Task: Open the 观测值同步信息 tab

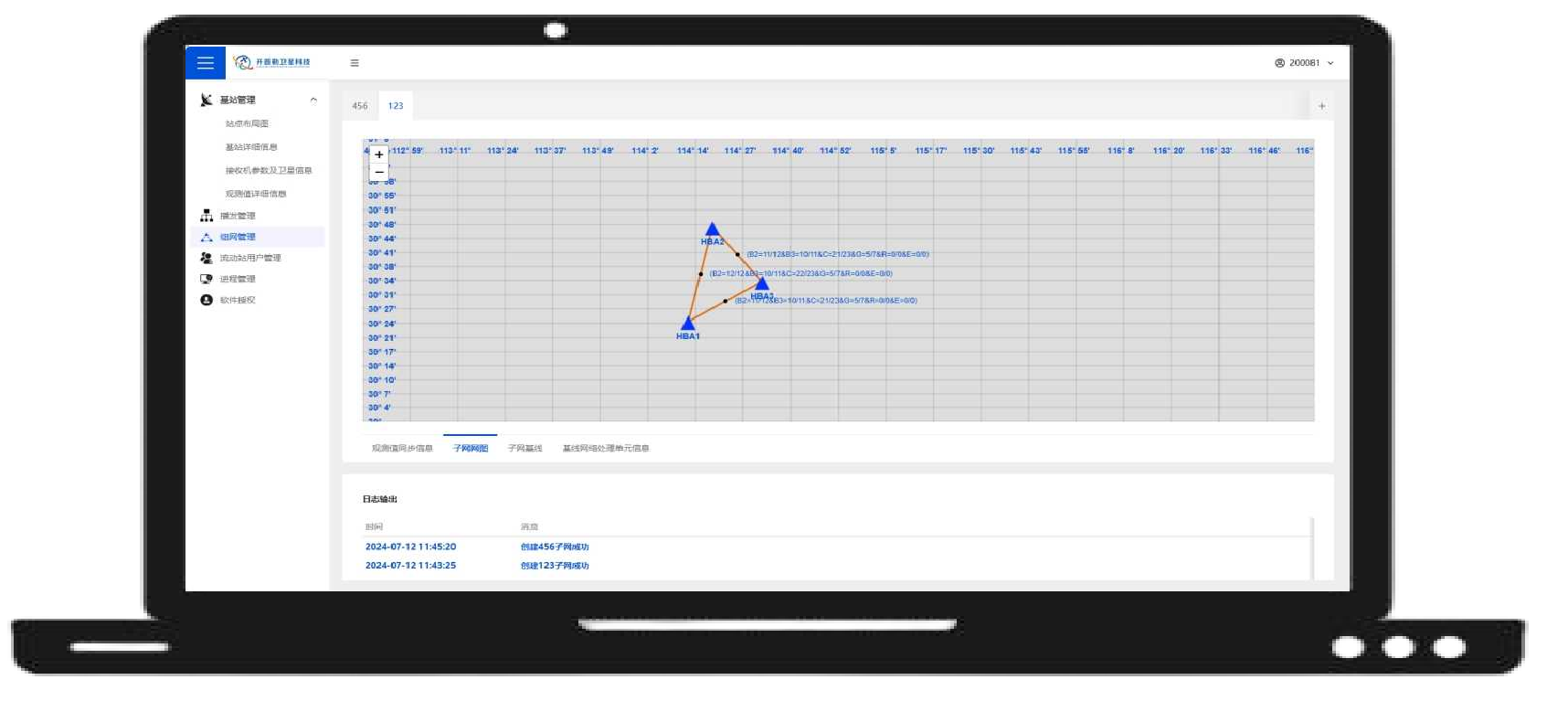Action: click(x=402, y=448)
